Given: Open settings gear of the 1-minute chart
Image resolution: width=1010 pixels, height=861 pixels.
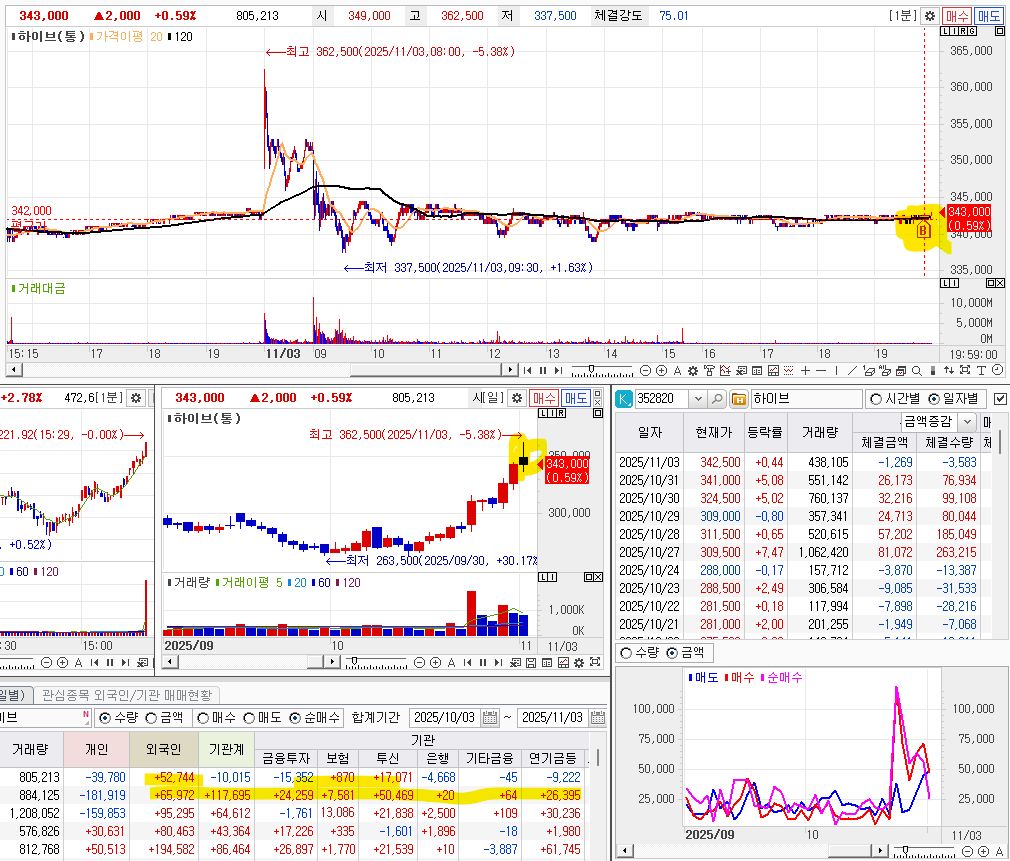Looking at the screenshot, I should point(929,16).
